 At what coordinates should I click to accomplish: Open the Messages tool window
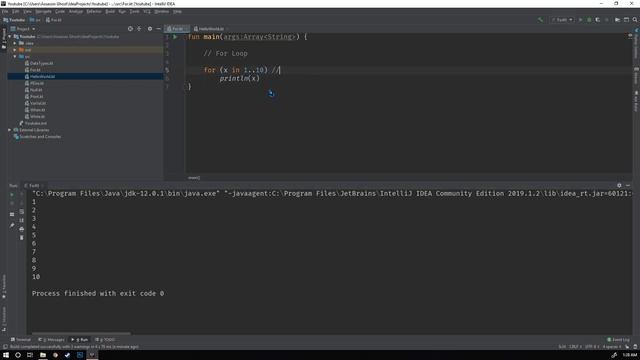tap(51, 340)
